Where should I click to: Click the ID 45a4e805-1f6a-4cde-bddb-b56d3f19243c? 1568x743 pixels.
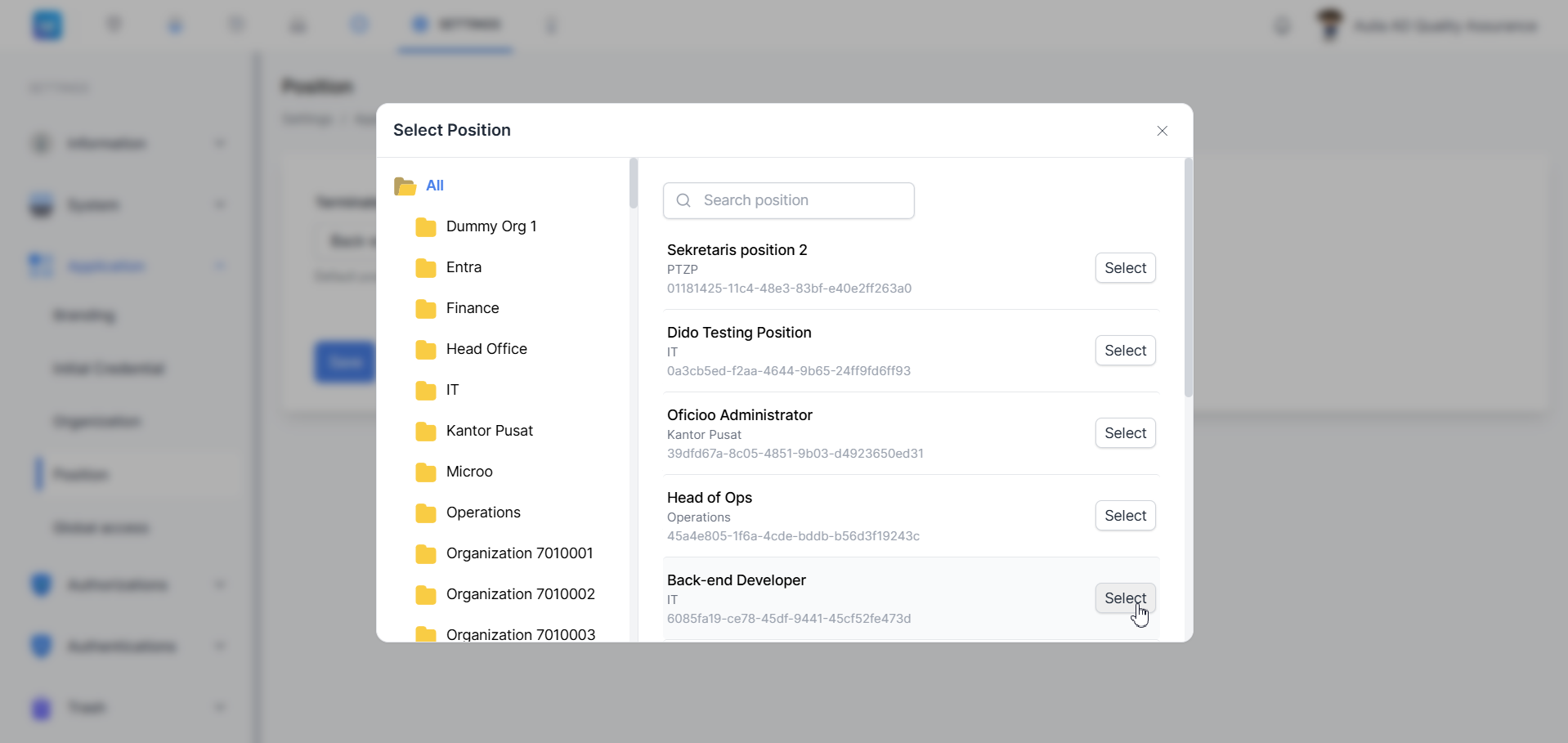(x=793, y=536)
